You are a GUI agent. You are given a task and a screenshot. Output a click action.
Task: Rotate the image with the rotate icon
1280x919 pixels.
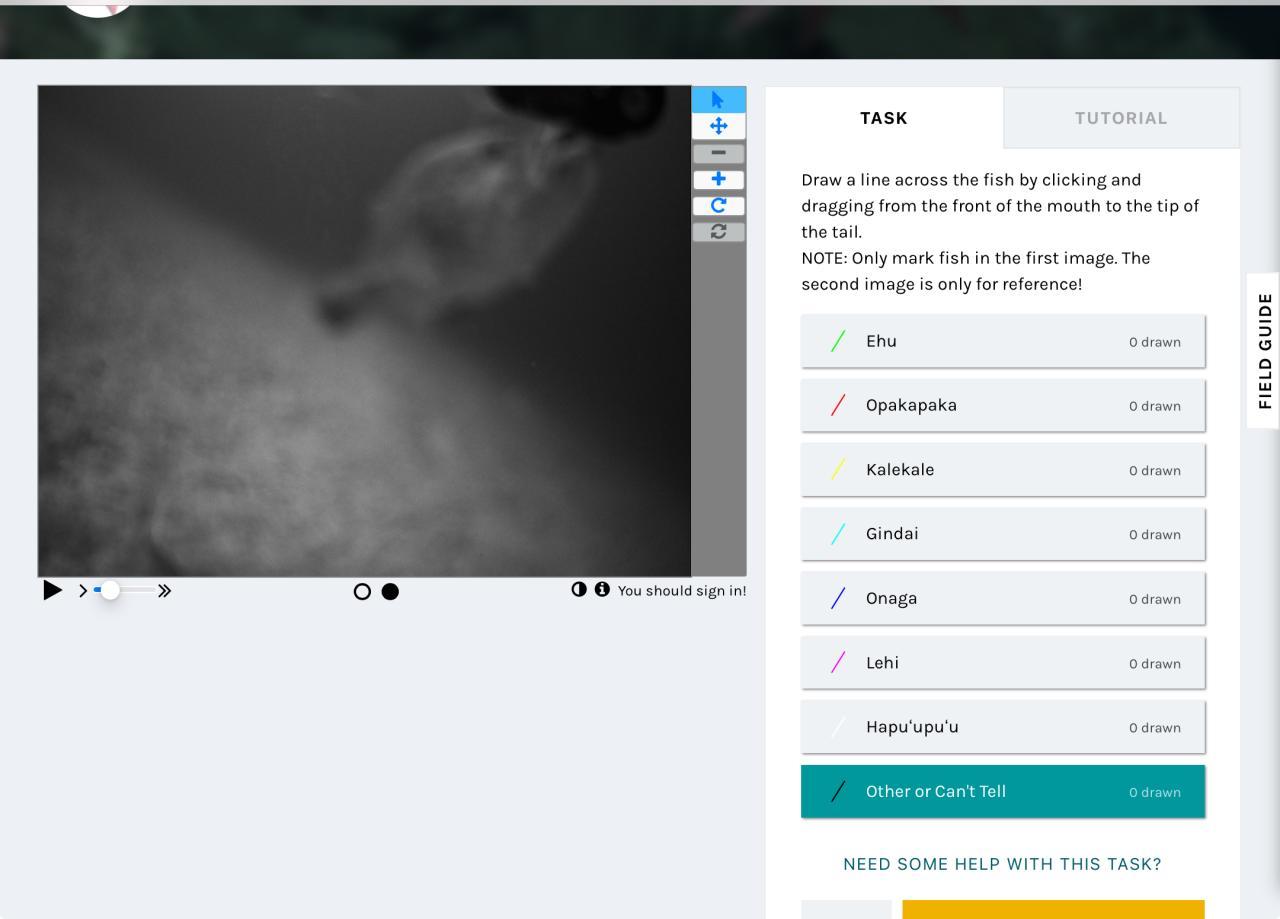pyautogui.click(x=718, y=205)
